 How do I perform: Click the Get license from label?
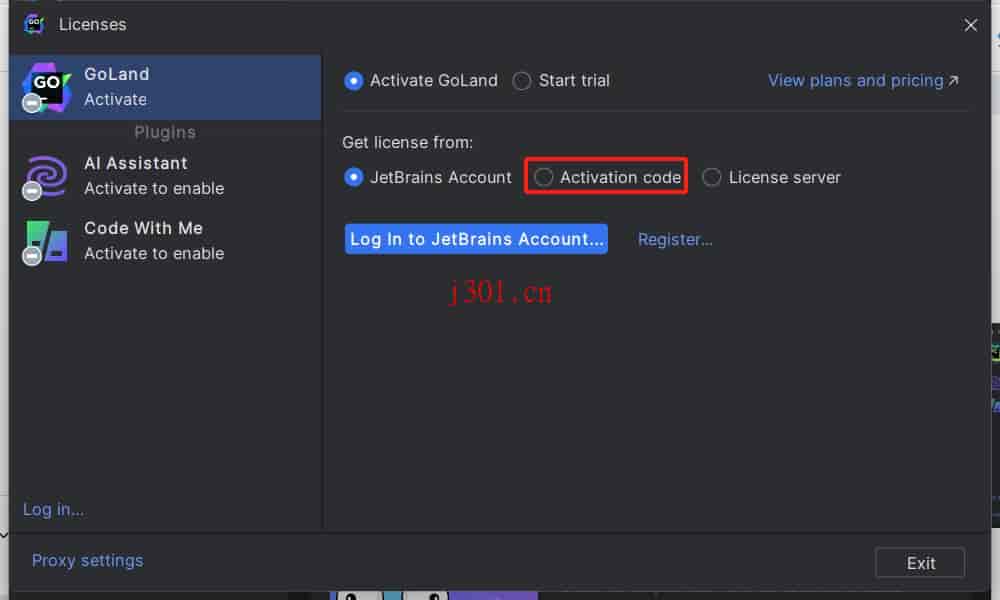coord(408,142)
